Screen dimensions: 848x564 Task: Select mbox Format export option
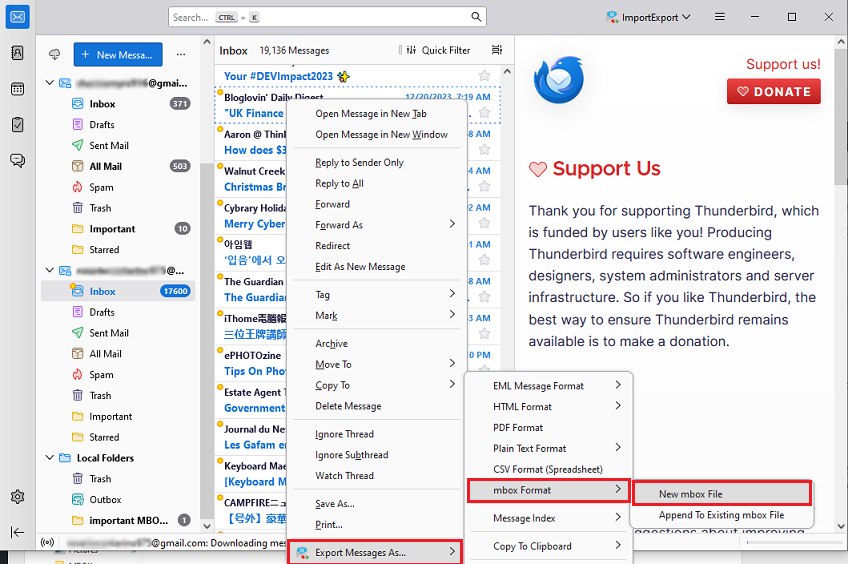pyautogui.click(x=548, y=490)
